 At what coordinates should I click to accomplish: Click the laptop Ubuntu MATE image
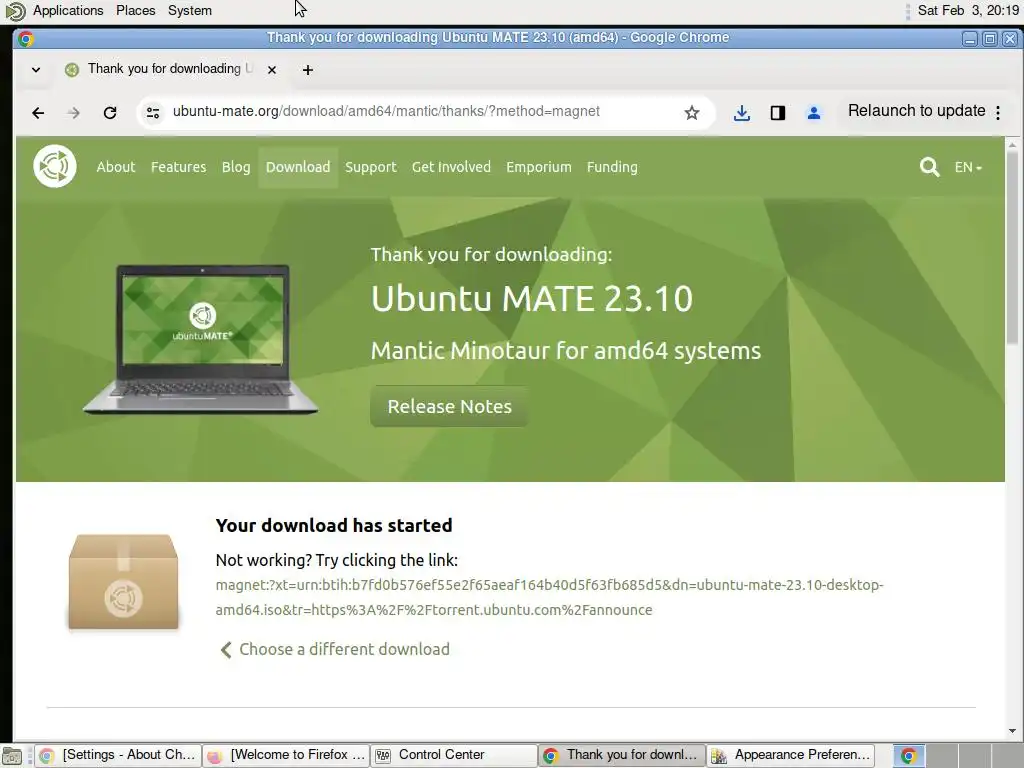click(x=201, y=339)
